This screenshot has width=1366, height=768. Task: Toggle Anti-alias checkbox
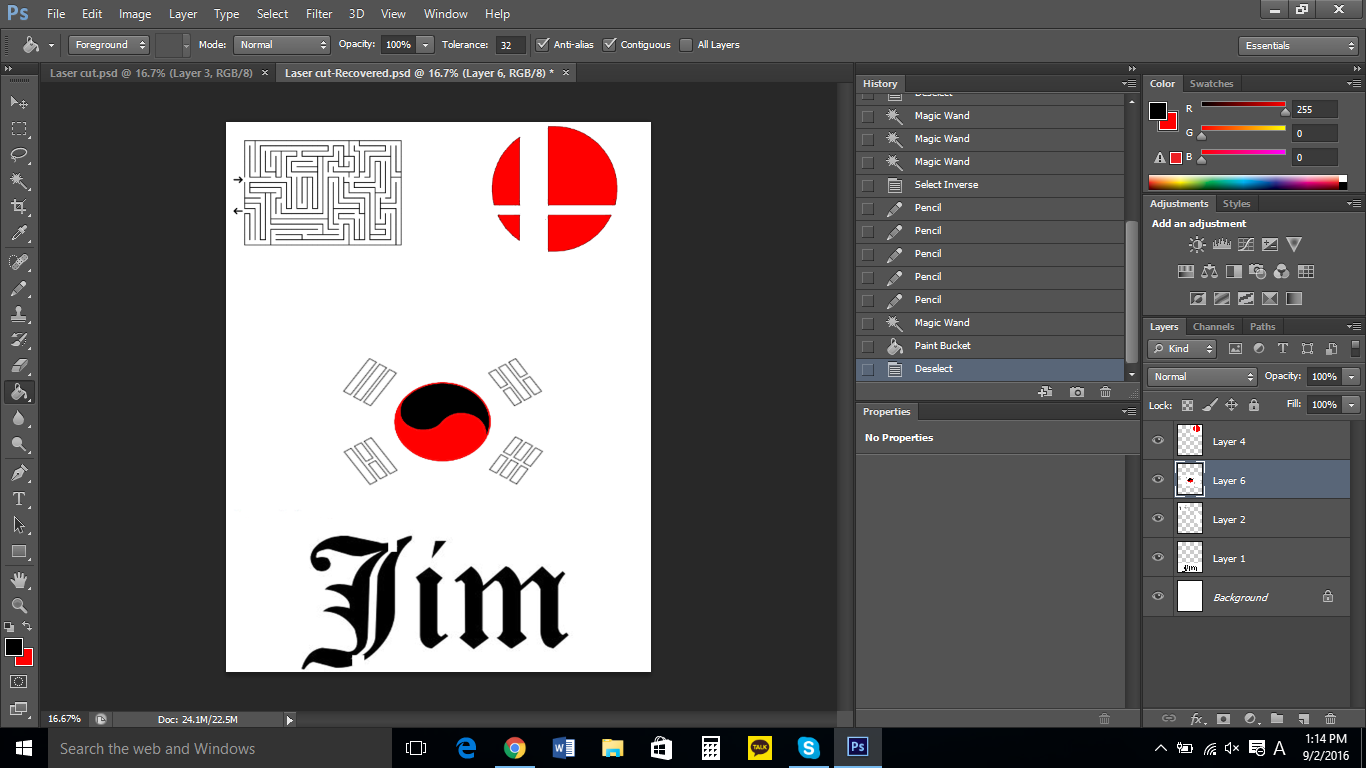click(x=542, y=44)
